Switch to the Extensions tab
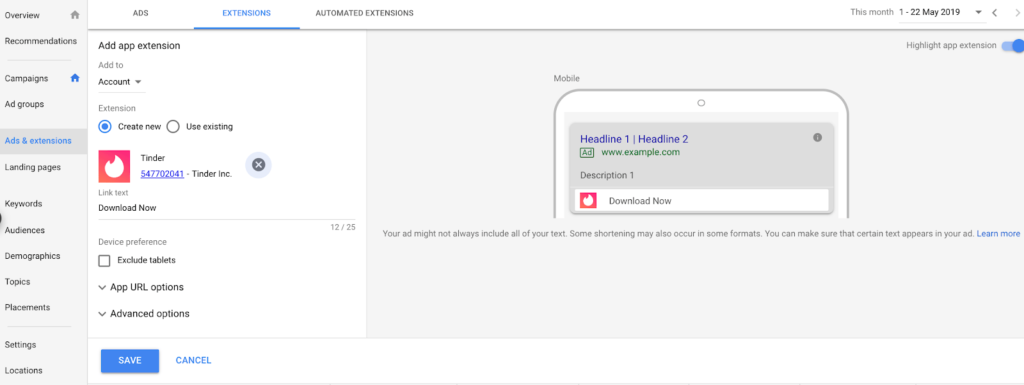Image resolution: width=1024 pixels, height=385 pixels. pyautogui.click(x=246, y=13)
